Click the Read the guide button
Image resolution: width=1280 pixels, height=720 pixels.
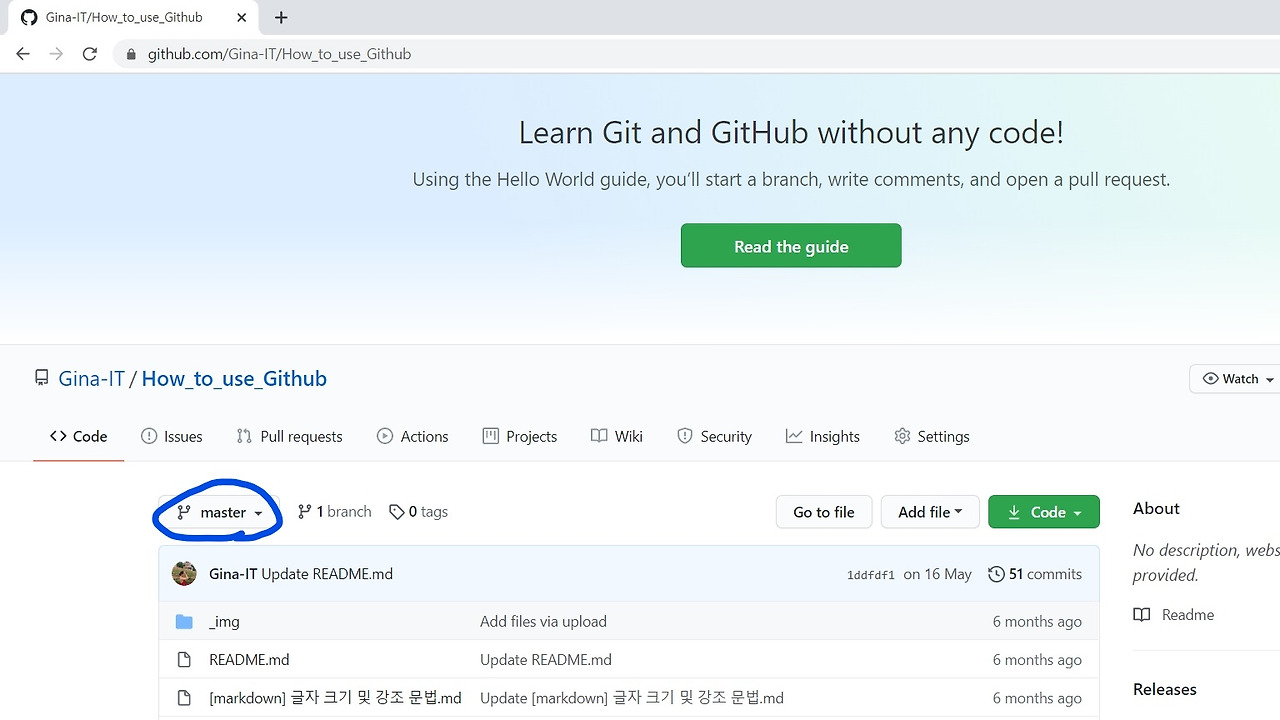(791, 246)
